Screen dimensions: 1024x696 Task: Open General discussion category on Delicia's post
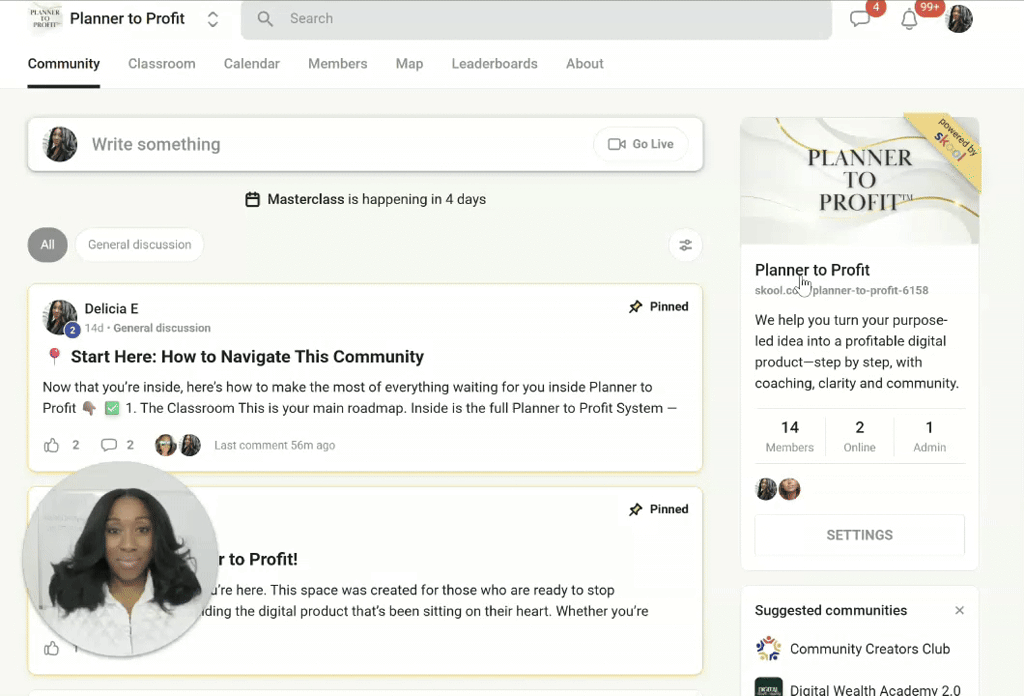coord(162,328)
